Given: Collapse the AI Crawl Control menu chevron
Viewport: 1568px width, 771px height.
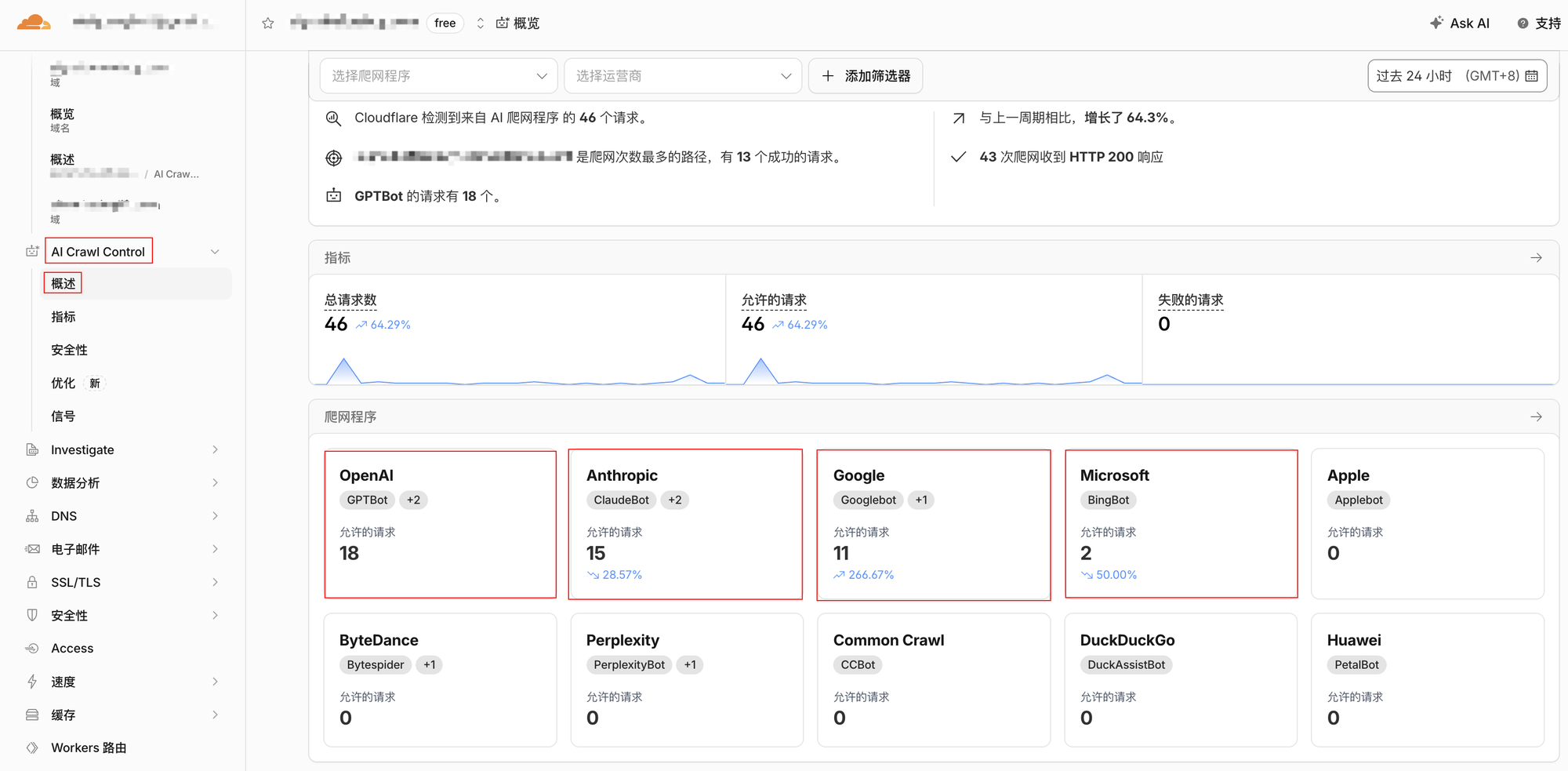Looking at the screenshot, I should [215, 252].
